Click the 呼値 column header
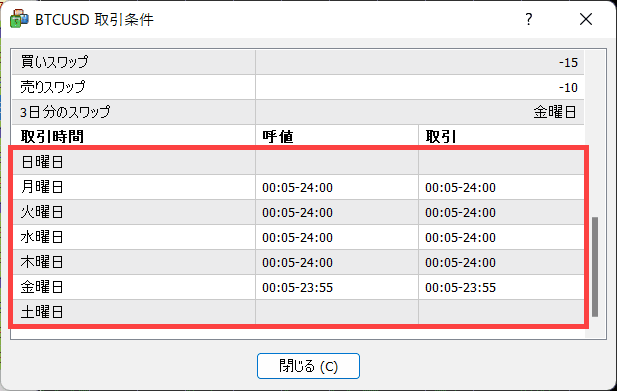Viewport: 617px width, 391px height. tap(337, 137)
